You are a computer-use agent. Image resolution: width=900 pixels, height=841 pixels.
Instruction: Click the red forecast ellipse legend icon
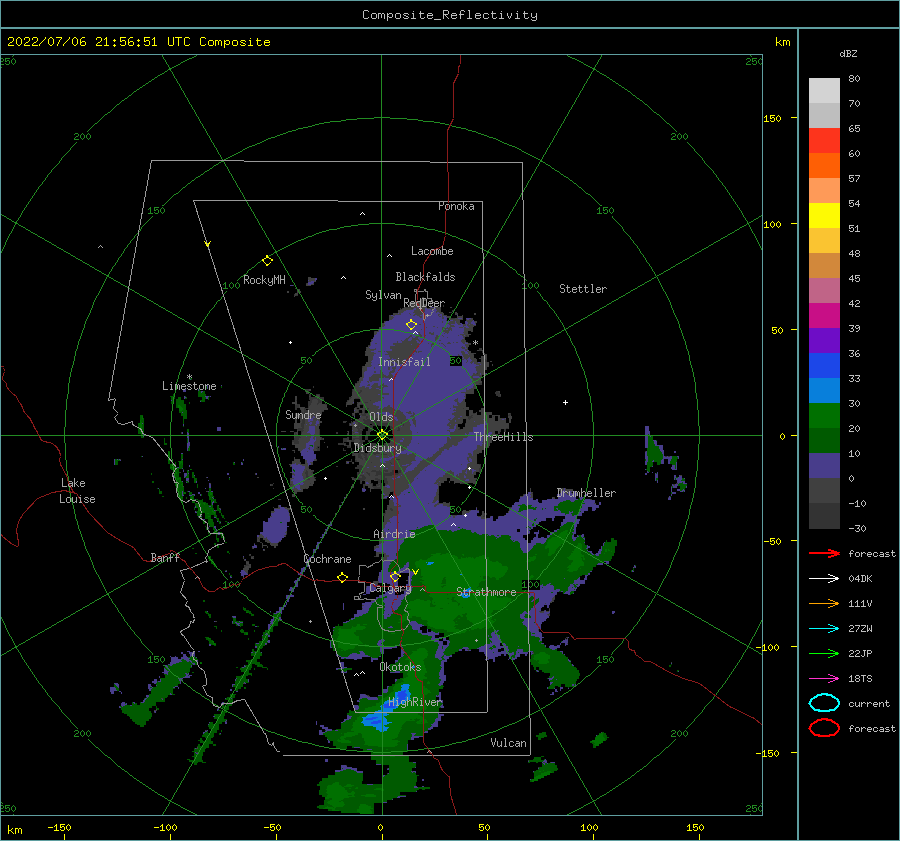pyautogui.click(x=824, y=728)
